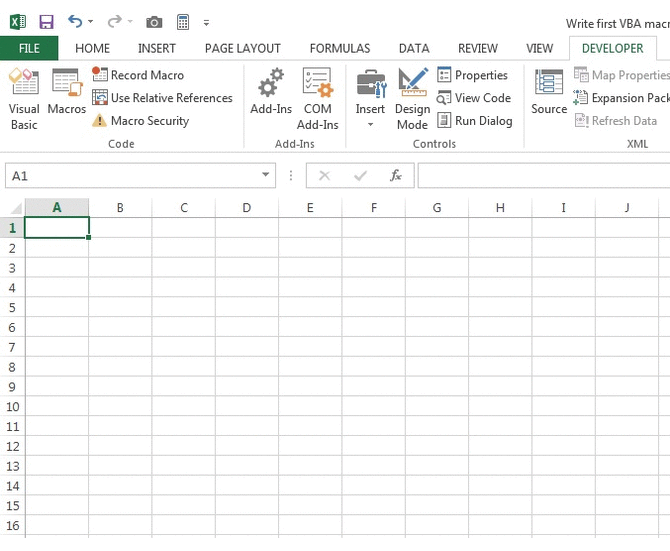The width and height of the screenshot is (670, 551).
Task: Click cell C5
Action: (x=184, y=307)
